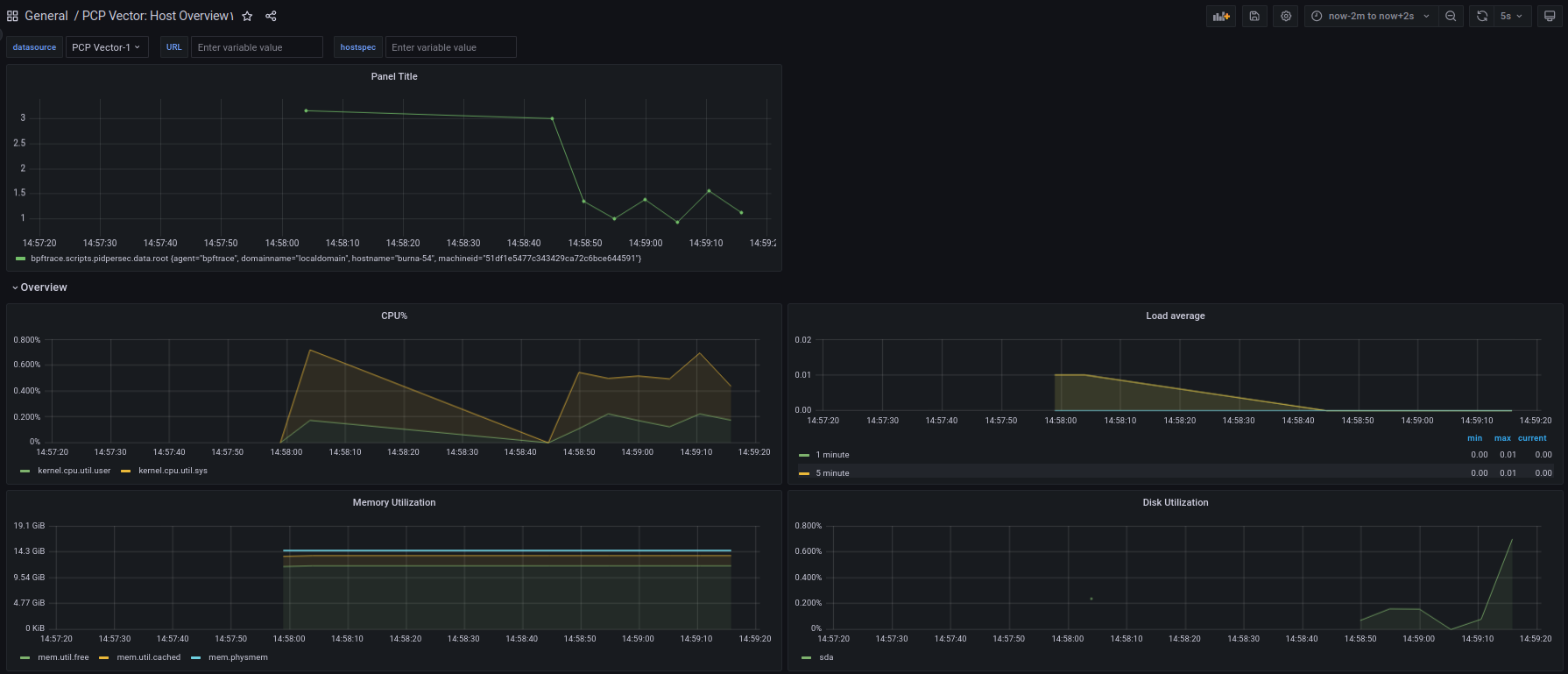Image resolution: width=1568 pixels, height=674 pixels.
Task: Cycle view mode with monitor icon
Action: (1550, 16)
